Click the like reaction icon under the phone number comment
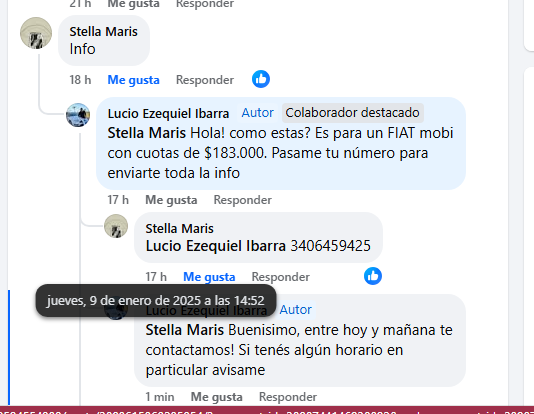The height and width of the screenshot is (414, 534). coord(373,276)
